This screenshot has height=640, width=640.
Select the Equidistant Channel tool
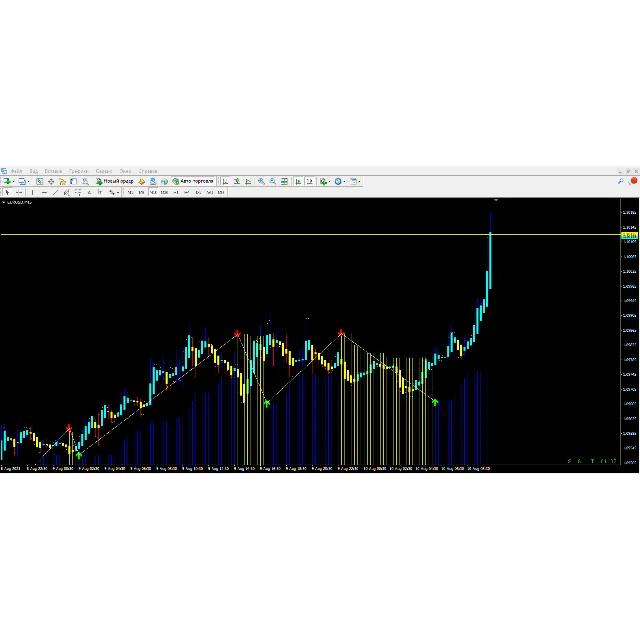(67, 192)
